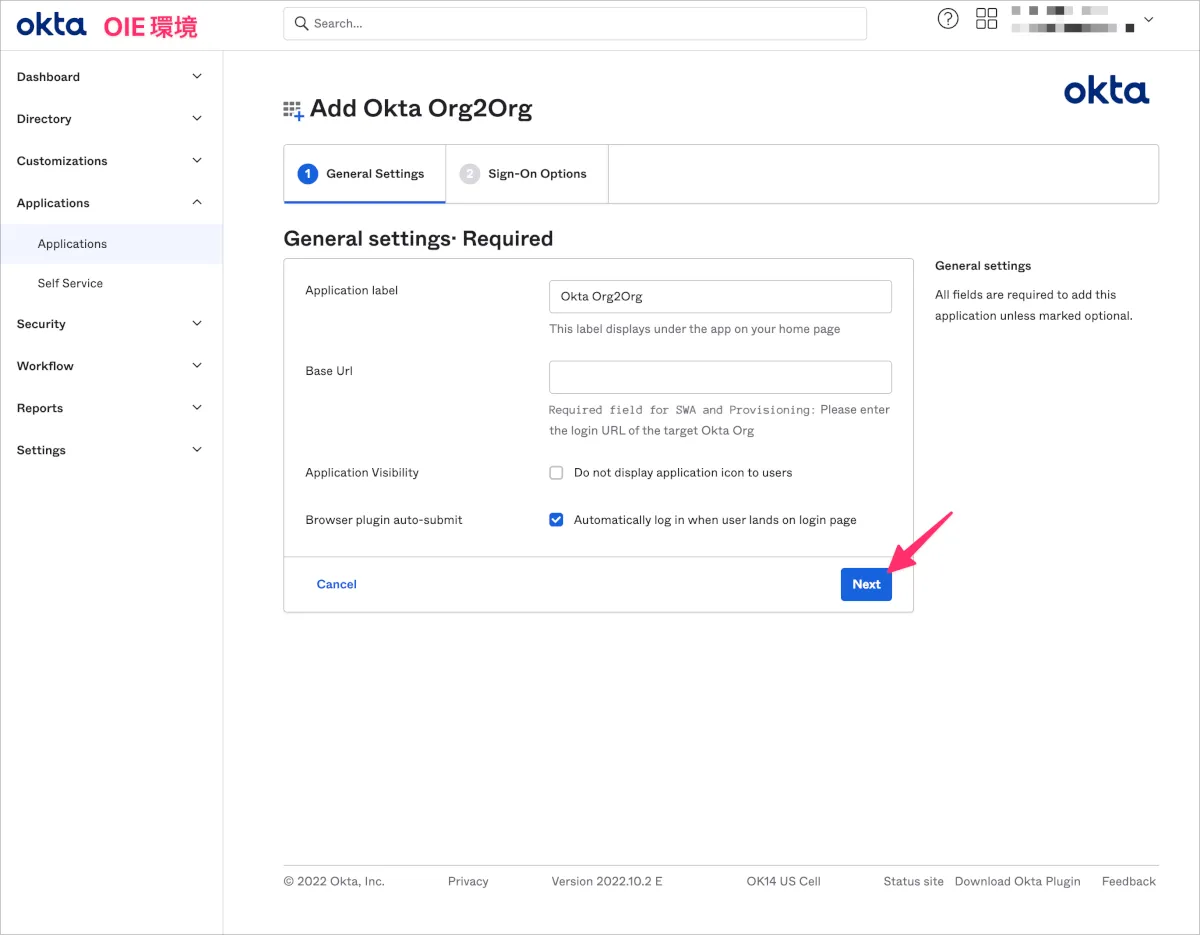Click the step 1 circle icon
Viewport: 1200px width, 935px height.
(308, 174)
